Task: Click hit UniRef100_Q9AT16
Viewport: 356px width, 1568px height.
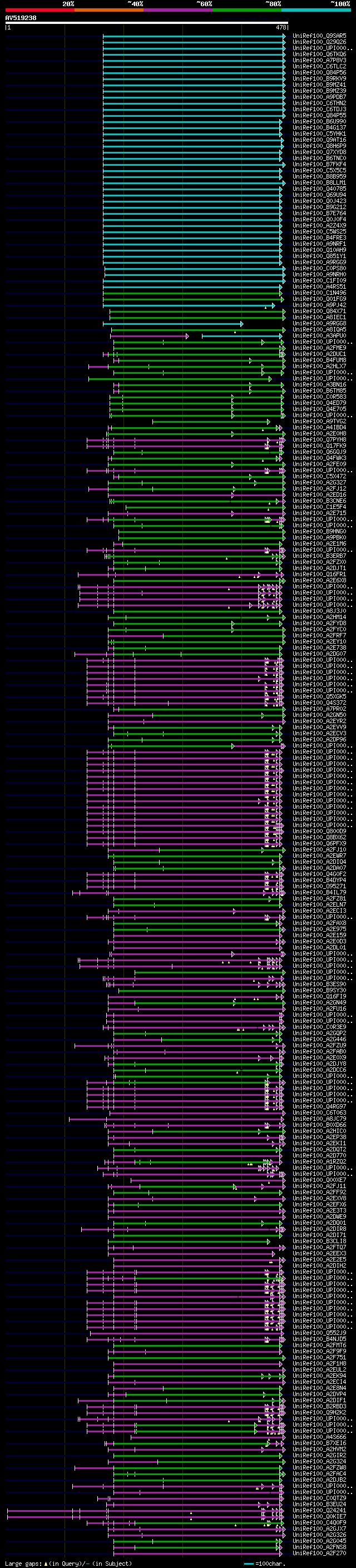Action: tap(319, 140)
